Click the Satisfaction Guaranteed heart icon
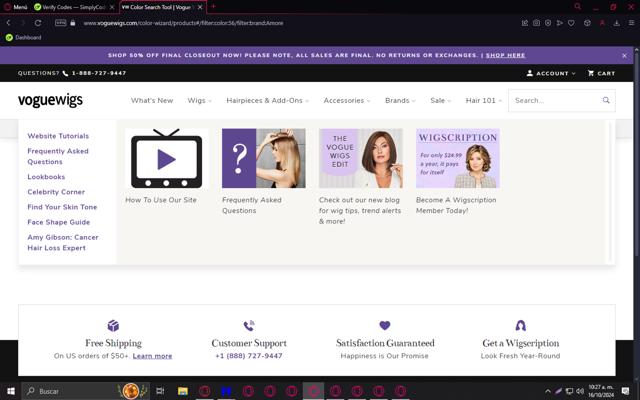 tap(384, 325)
